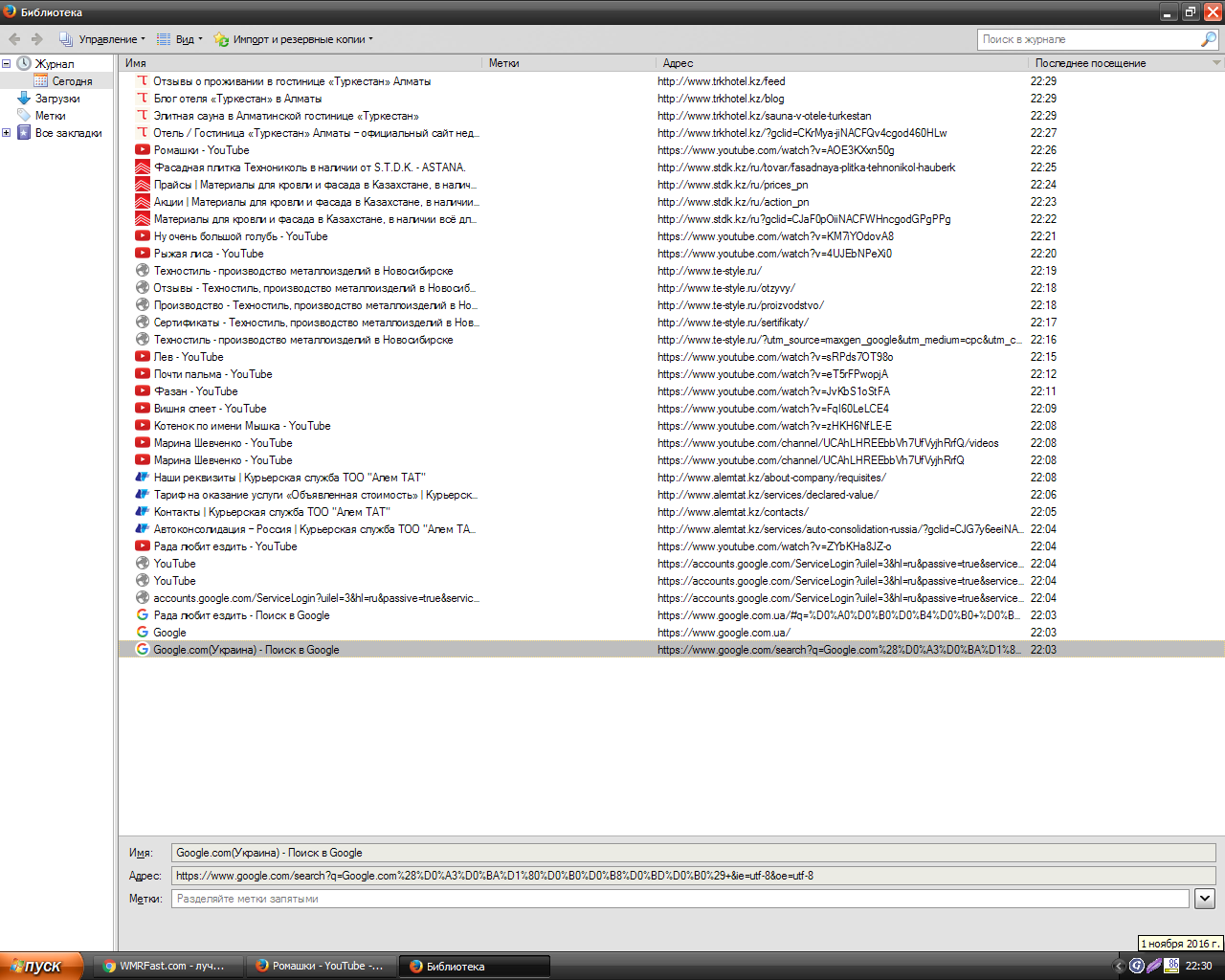1225x980 pixels.
Task: Select Загрузки in the sidebar
Action: tap(57, 99)
